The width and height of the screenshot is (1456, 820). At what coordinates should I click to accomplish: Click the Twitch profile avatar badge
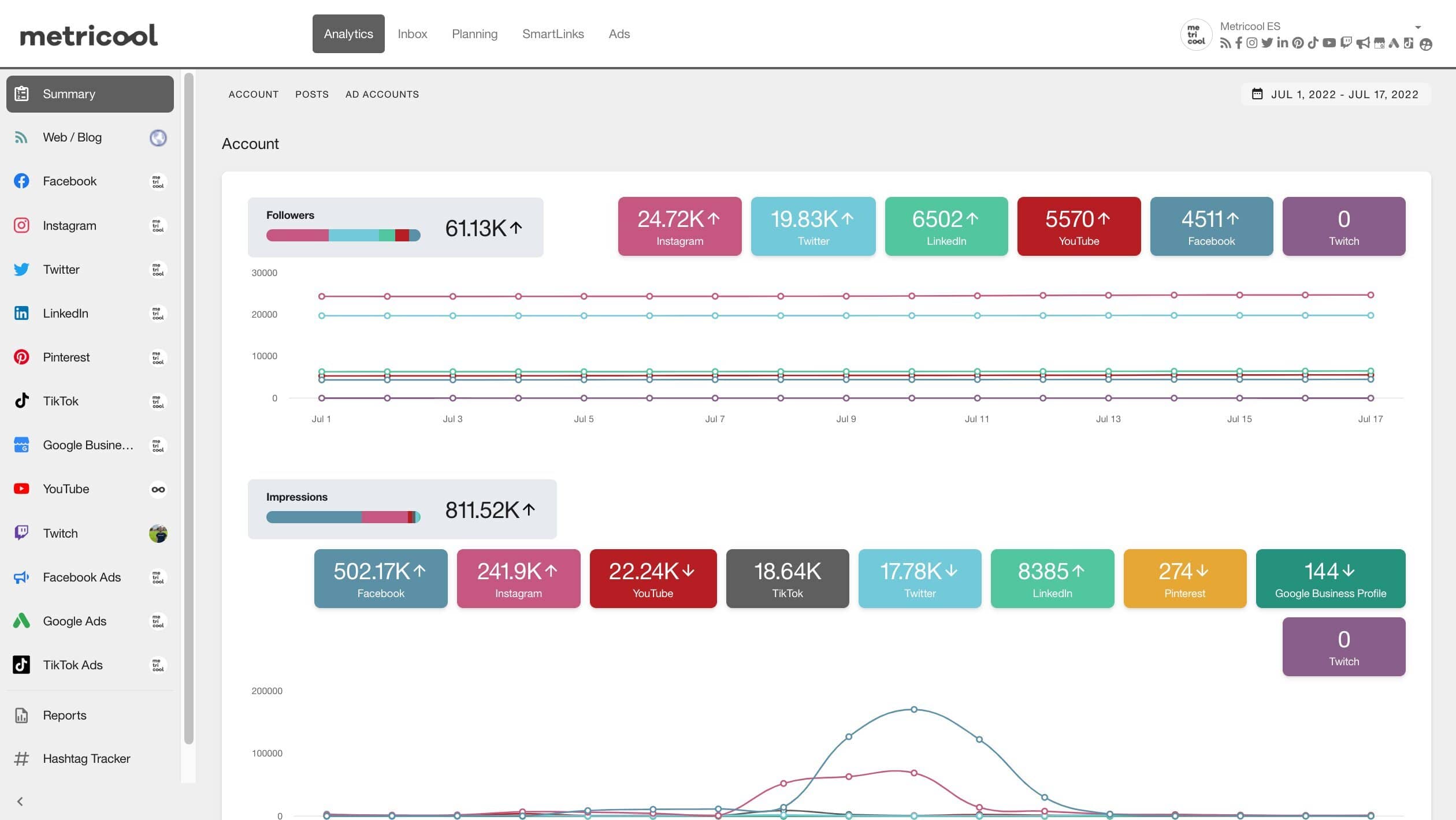pos(157,533)
